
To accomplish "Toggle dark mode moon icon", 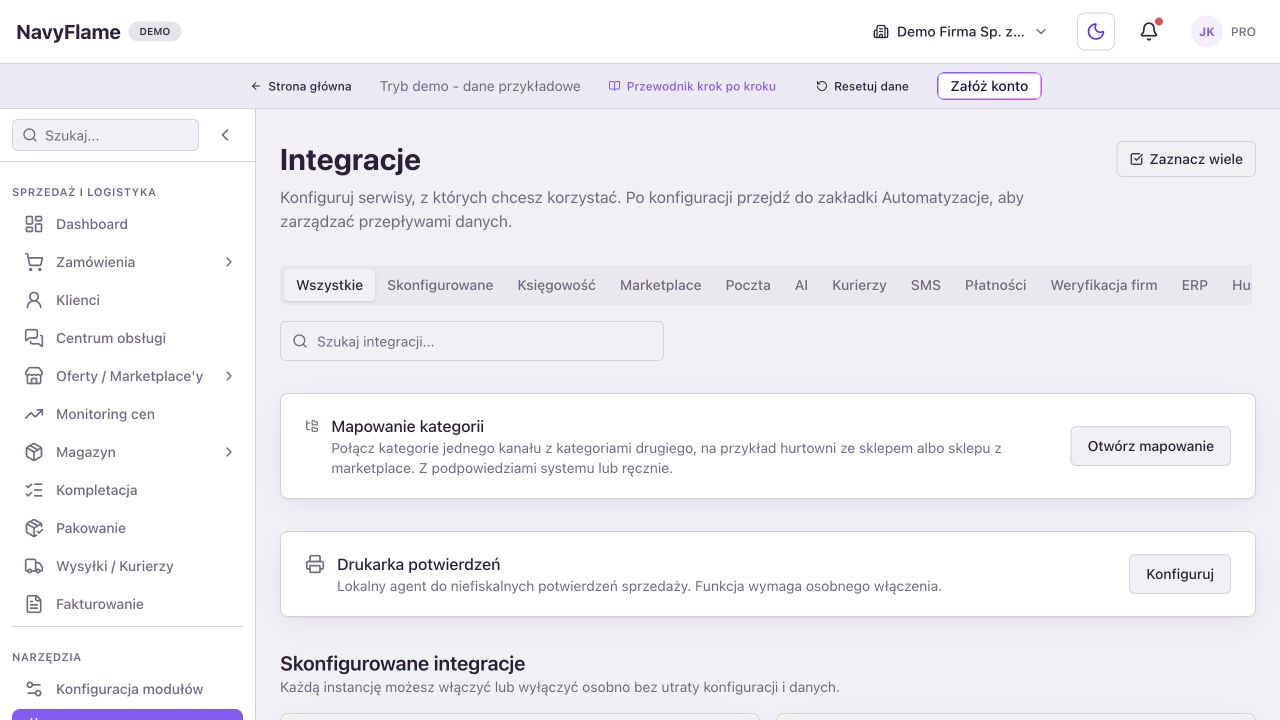I will click(x=1096, y=32).
